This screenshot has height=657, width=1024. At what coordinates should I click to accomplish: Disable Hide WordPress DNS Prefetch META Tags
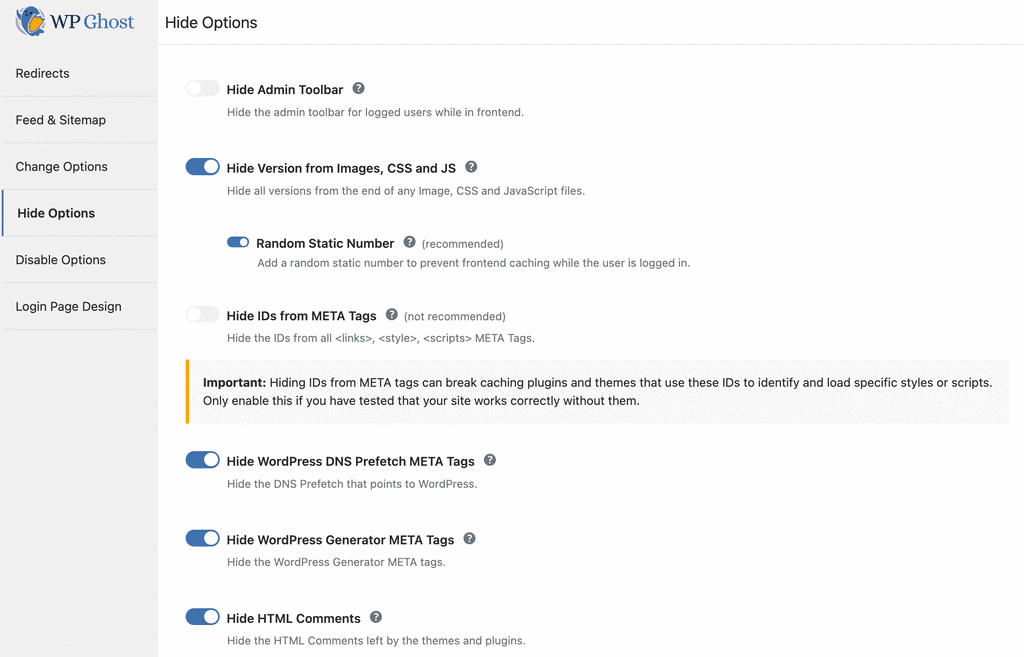[x=202, y=459]
